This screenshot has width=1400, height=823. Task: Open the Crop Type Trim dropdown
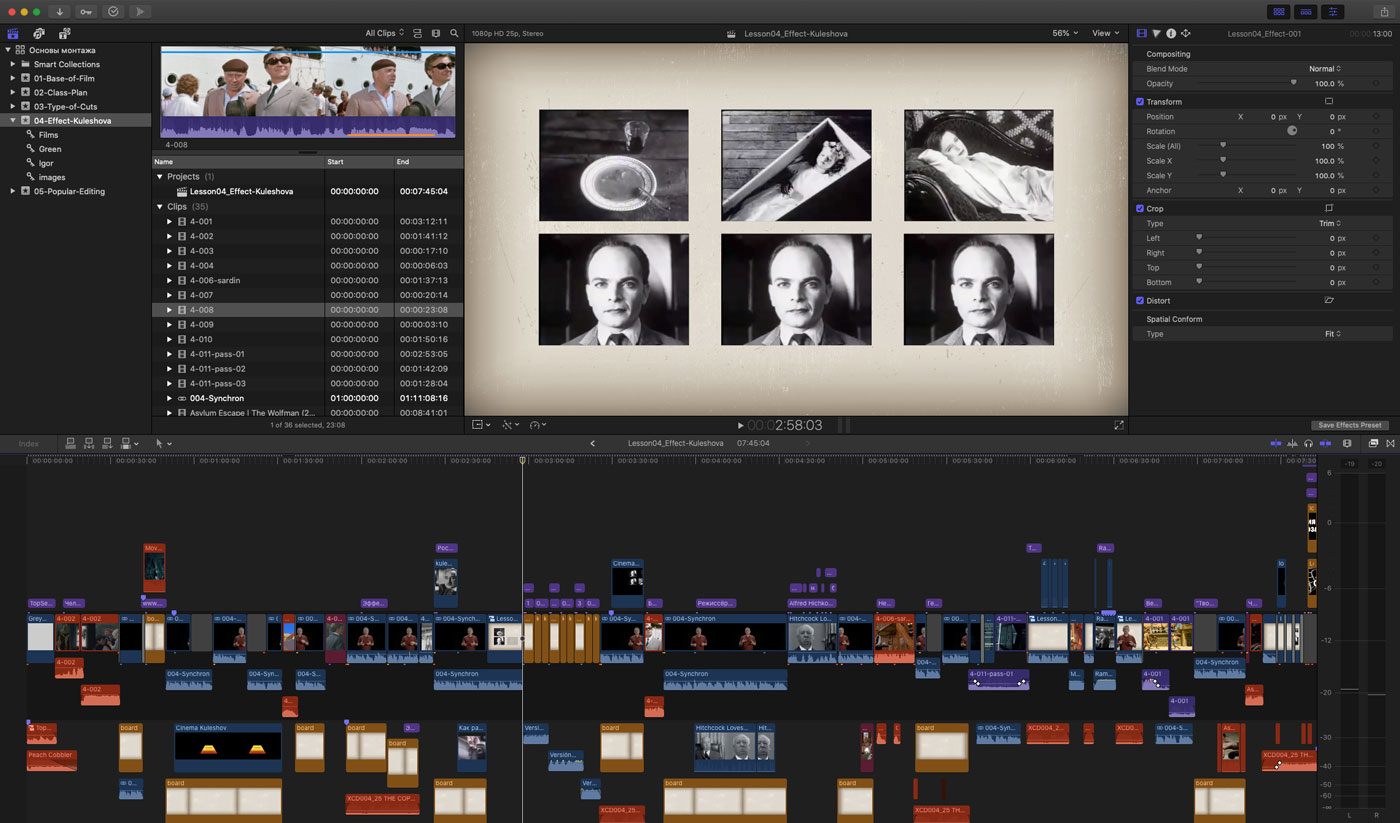point(1330,223)
